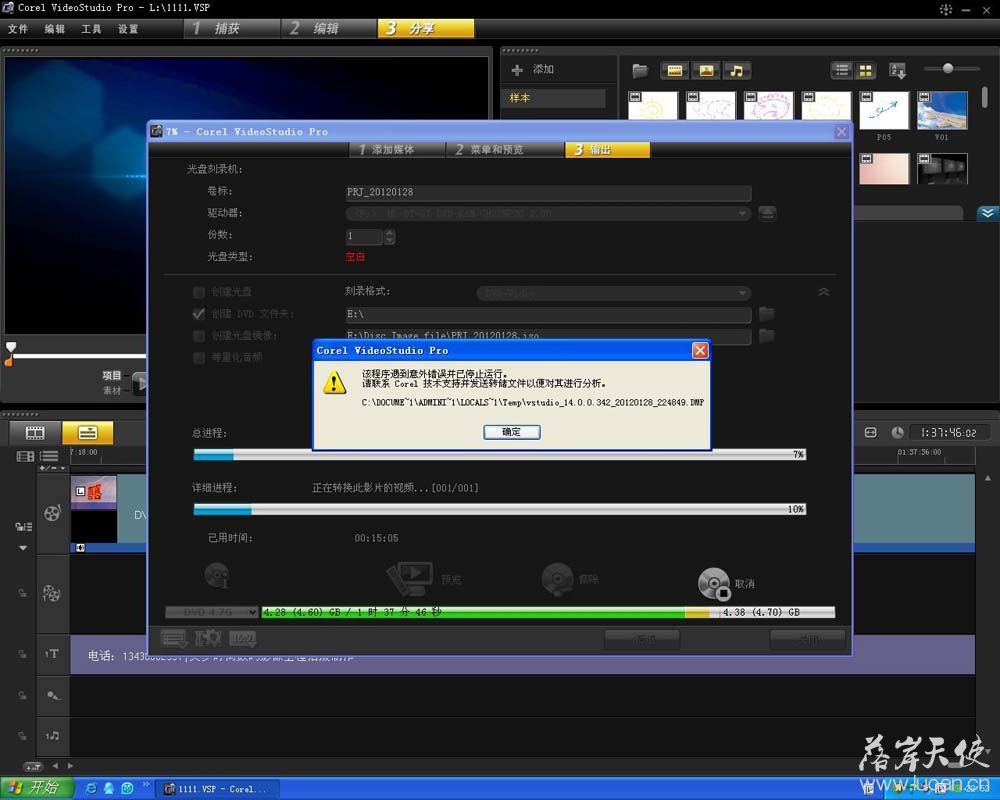Image resolution: width=1000 pixels, height=800 pixels.
Task: Click the overlay track icon
Action: (51, 594)
